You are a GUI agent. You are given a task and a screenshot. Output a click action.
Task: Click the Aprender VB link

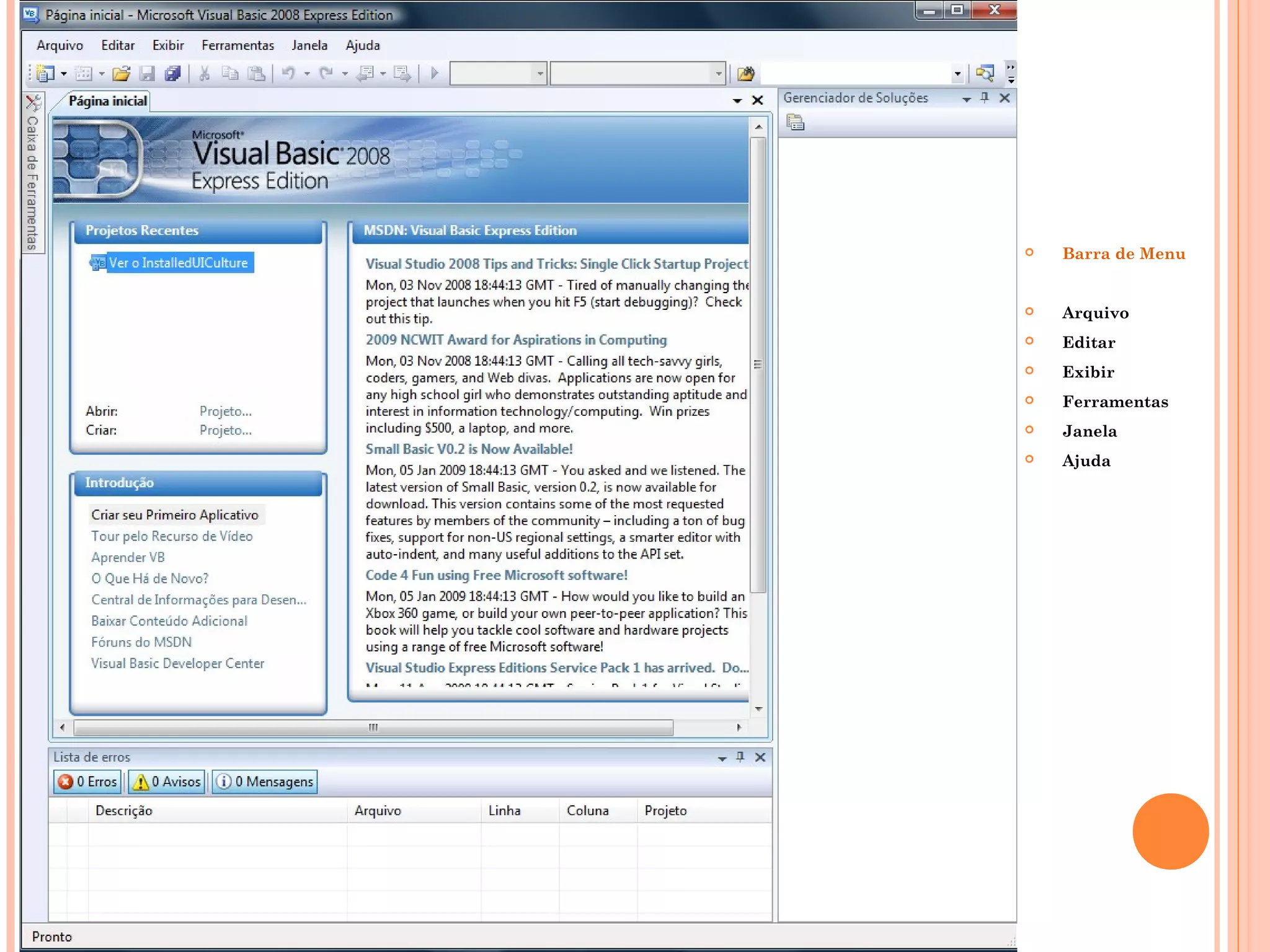128,557
